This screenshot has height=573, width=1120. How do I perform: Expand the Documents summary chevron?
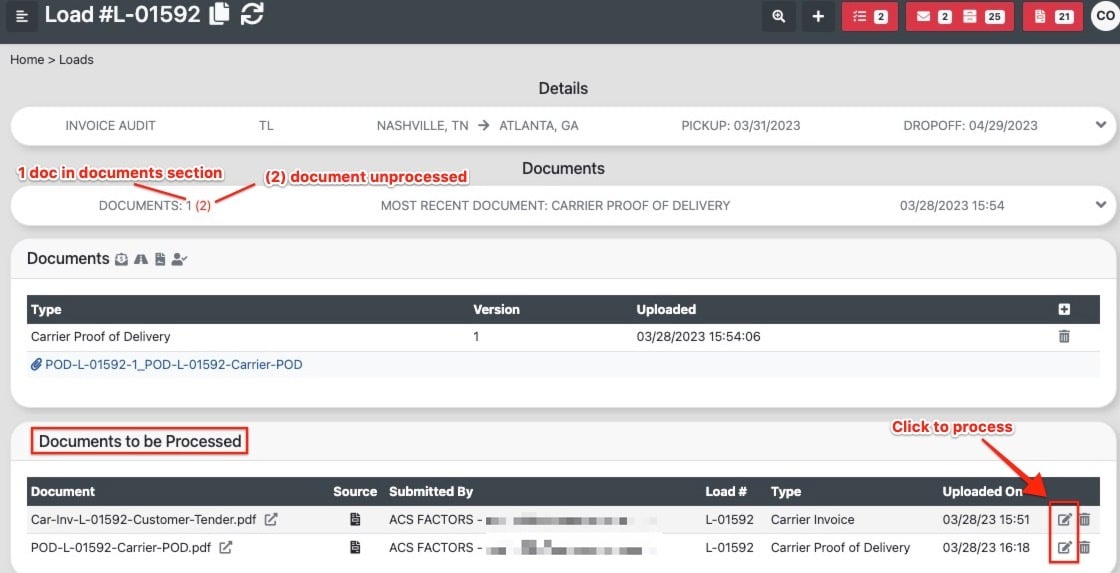[x=1100, y=205]
